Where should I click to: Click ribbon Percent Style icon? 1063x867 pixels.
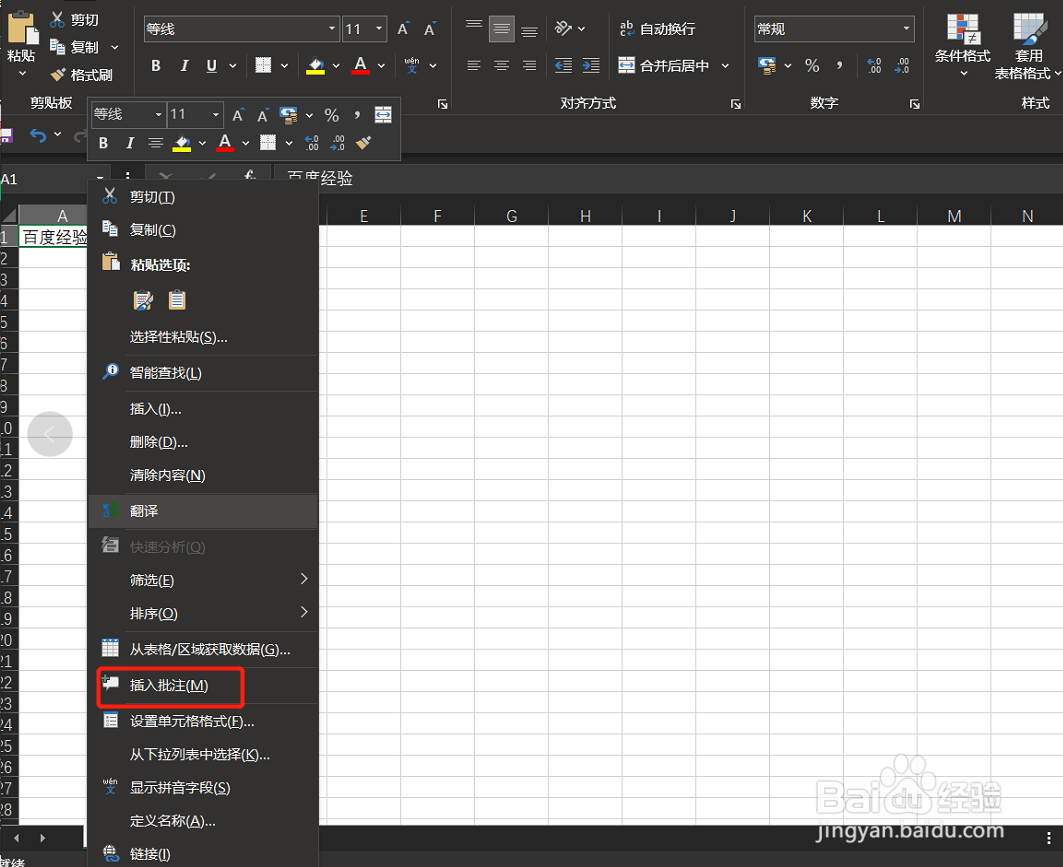click(812, 66)
